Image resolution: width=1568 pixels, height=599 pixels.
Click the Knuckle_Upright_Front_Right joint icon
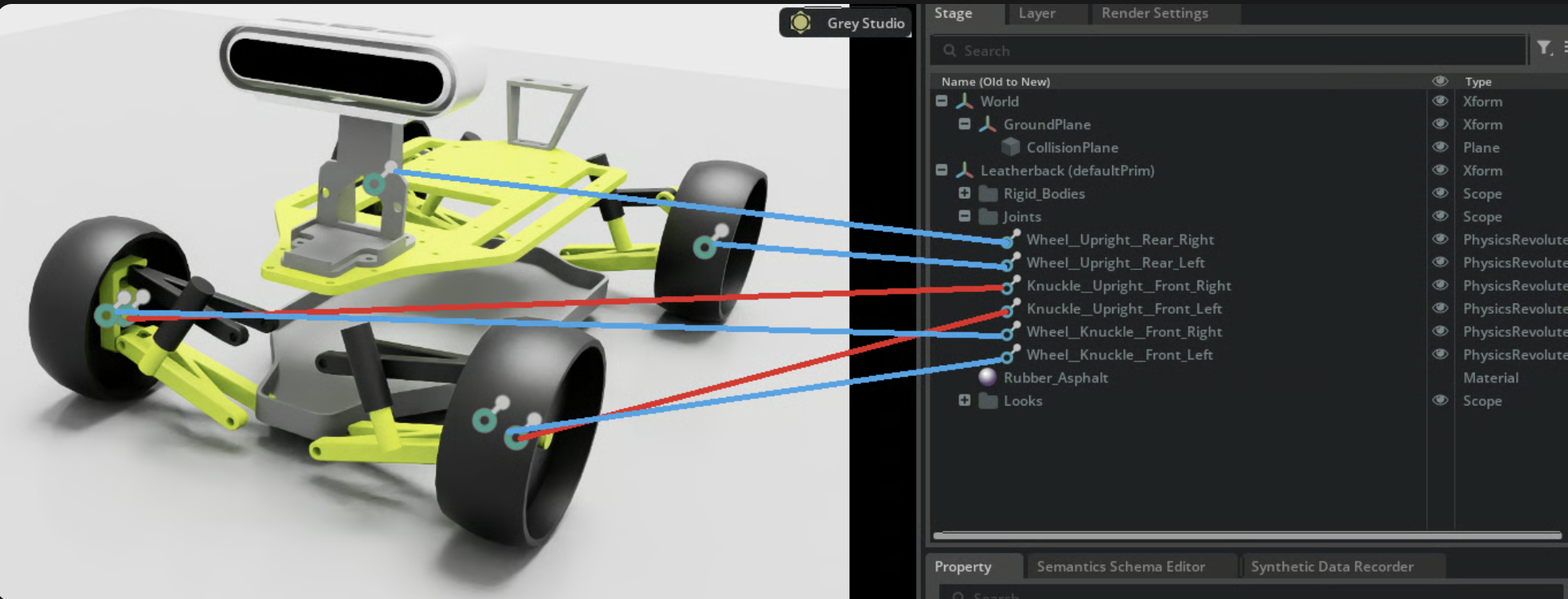1010,285
